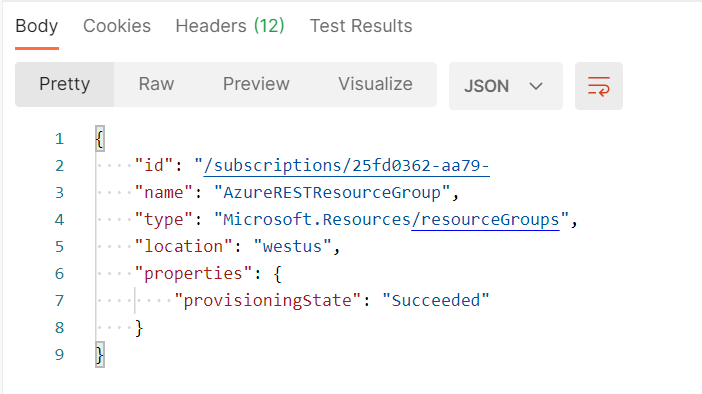Click the closing brace on line 9
Viewport: 702px width, 394px height.
click(100, 355)
